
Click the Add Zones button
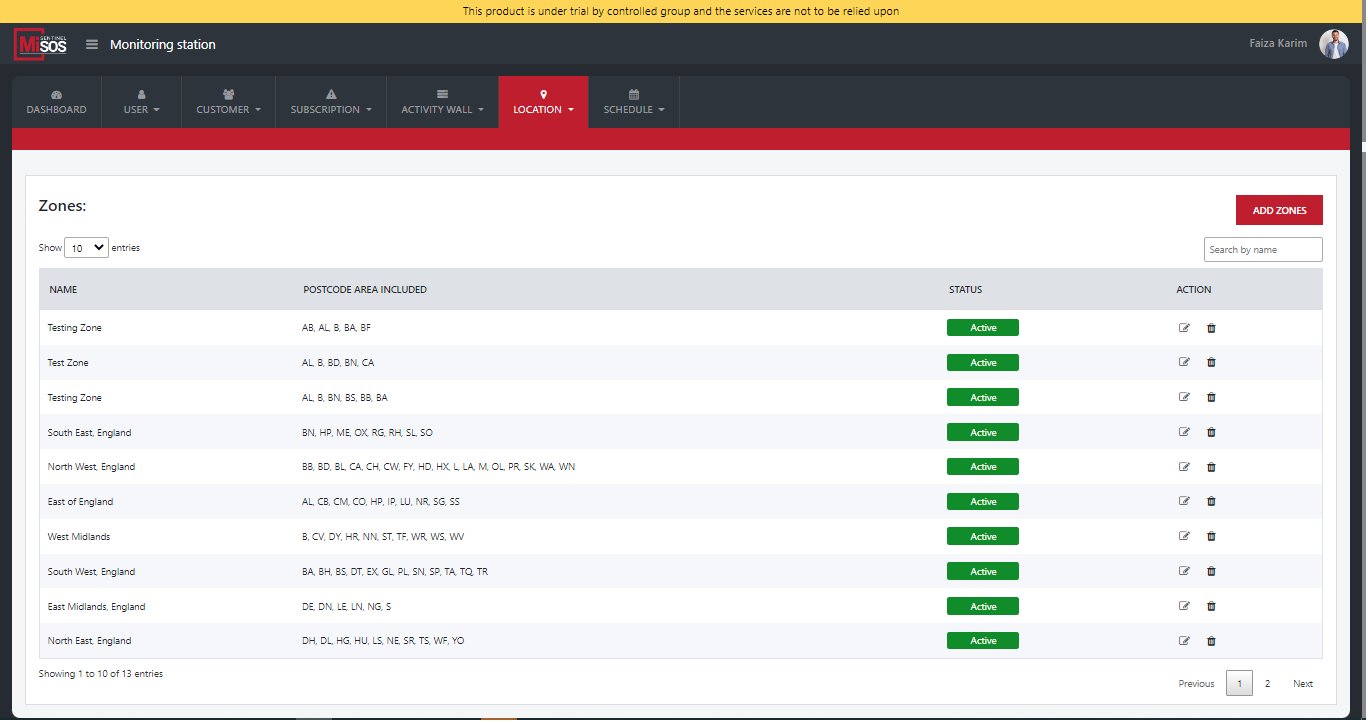1279,210
